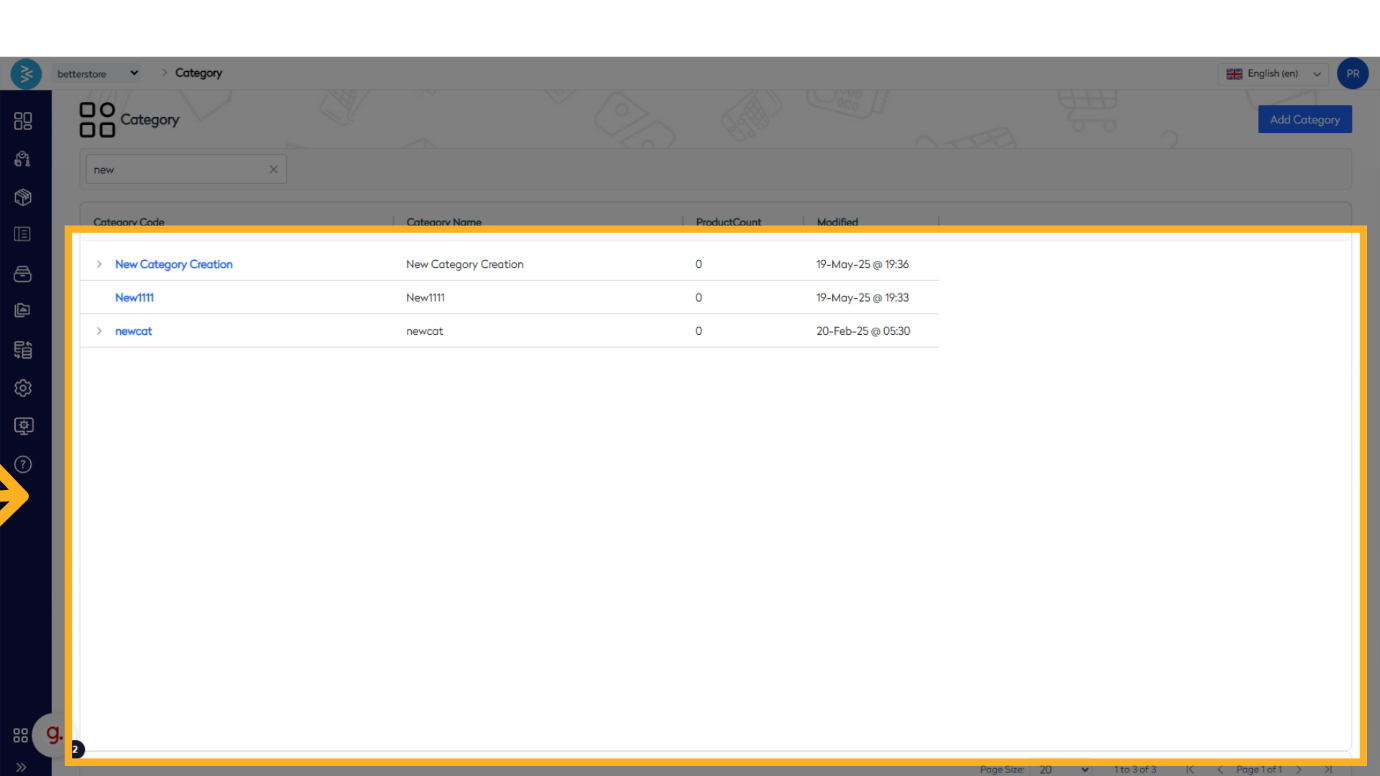Open the dashboard icon in sidebar
Screen dimensions: 1380x776
tap(23, 121)
